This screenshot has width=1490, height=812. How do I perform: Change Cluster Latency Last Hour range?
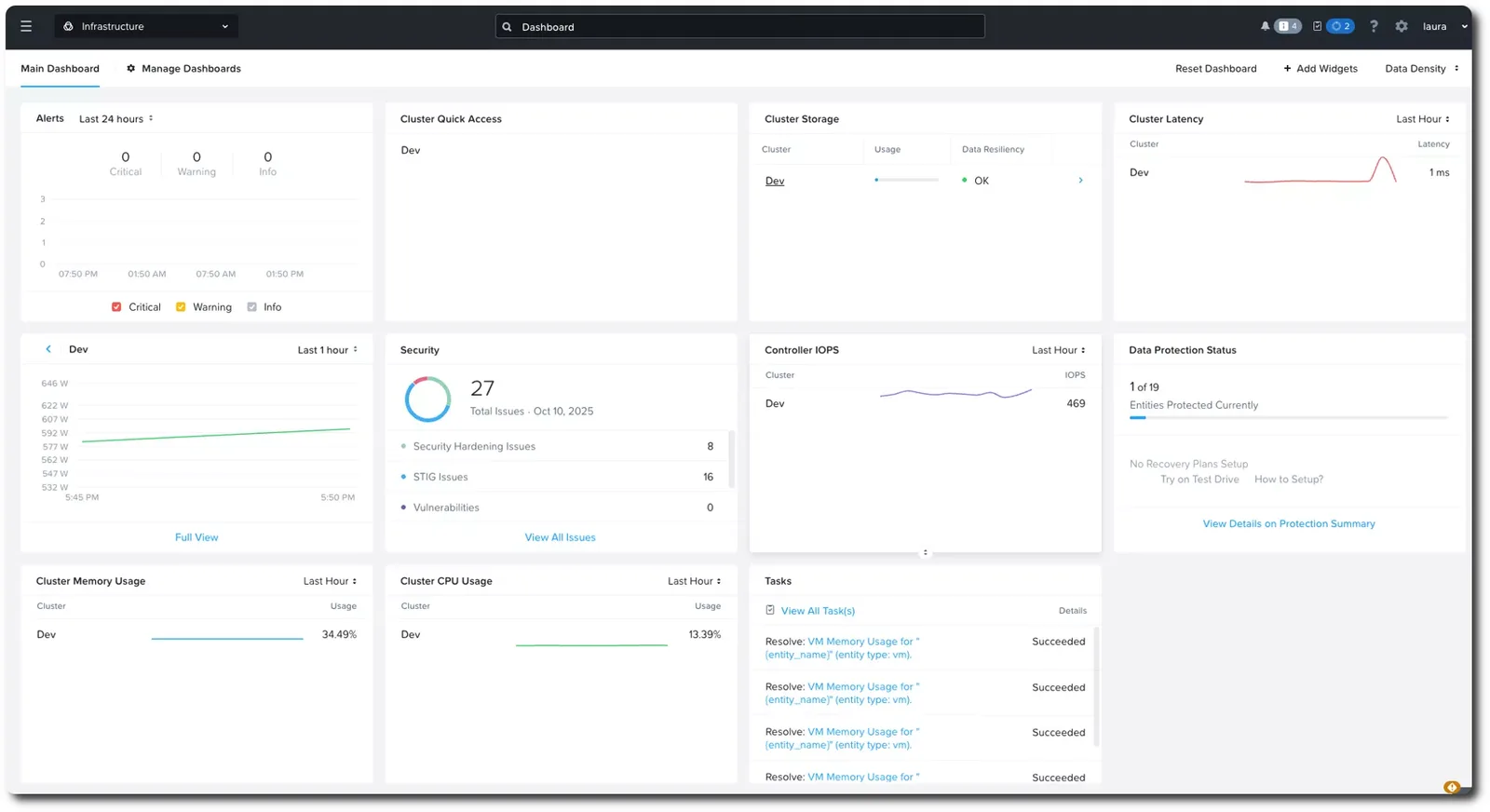pos(1423,118)
